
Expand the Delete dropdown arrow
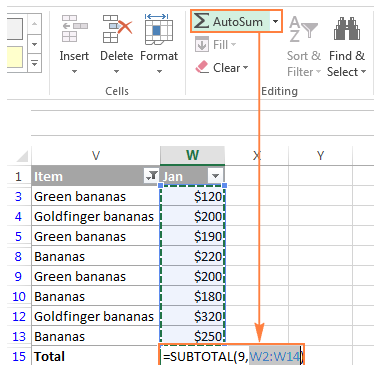pos(116,71)
